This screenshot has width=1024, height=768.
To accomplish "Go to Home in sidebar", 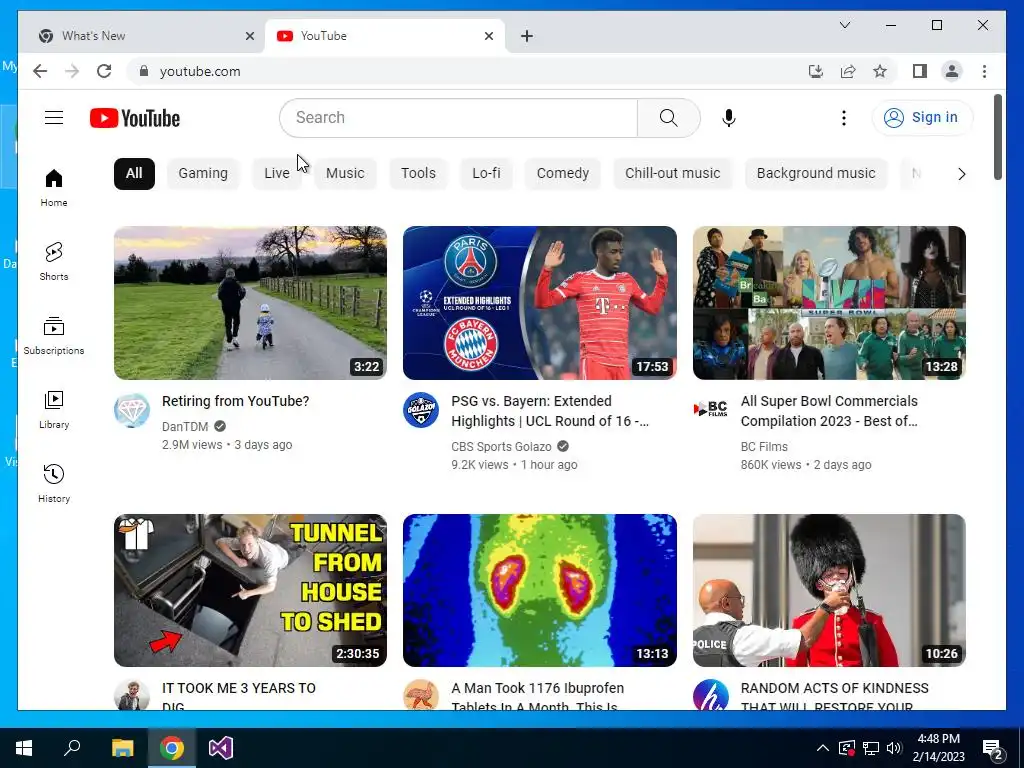I will tap(54, 188).
